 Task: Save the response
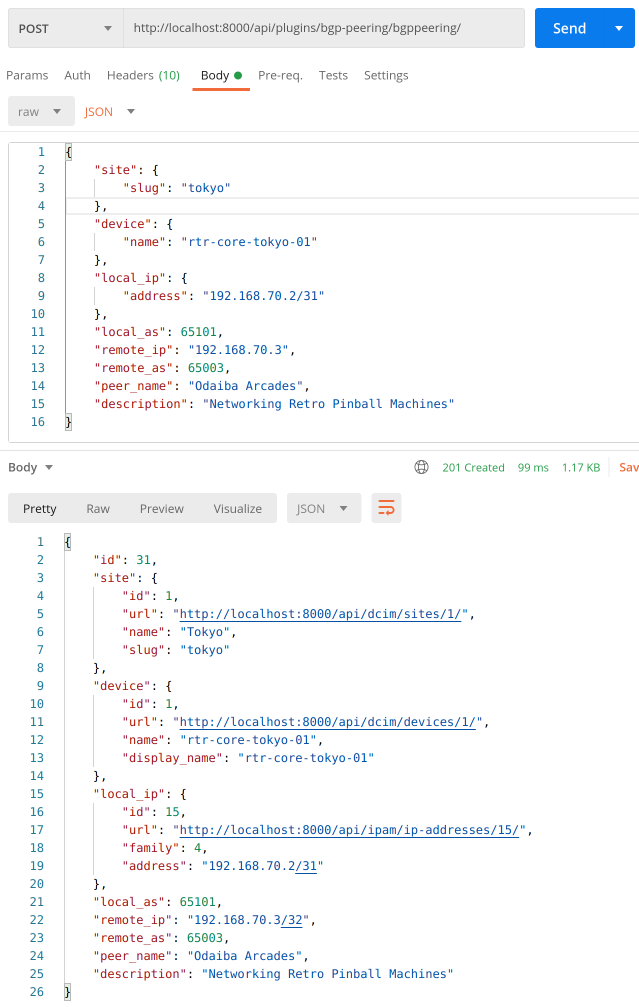628,468
